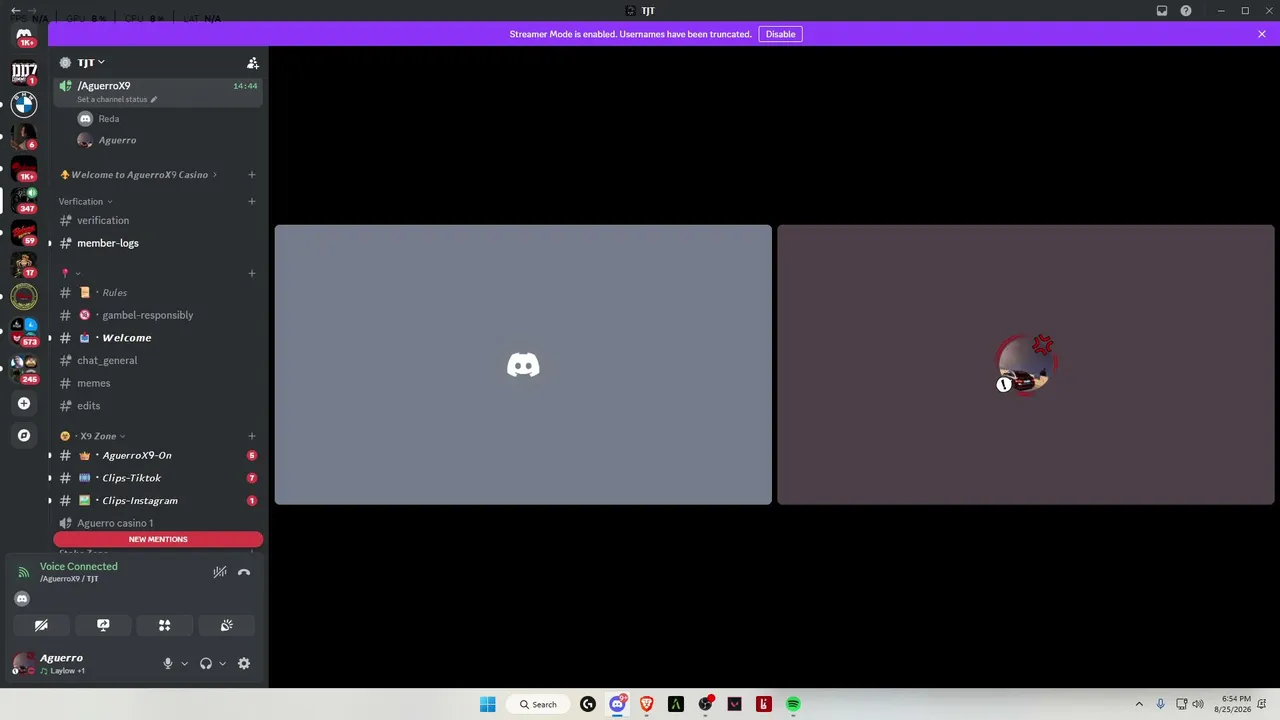The image size is (1280, 720).
Task: Share your screen
Action: [103, 625]
